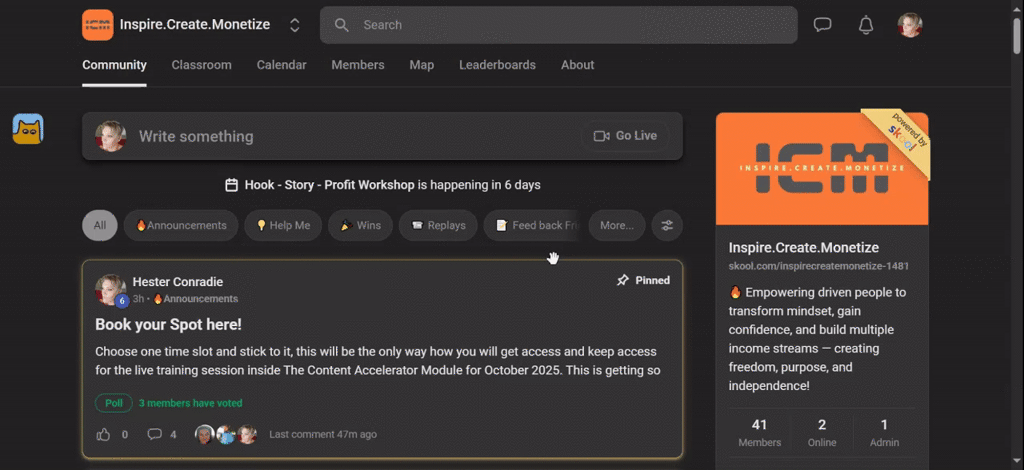
Task: Open the About tab
Action: pyautogui.click(x=577, y=65)
